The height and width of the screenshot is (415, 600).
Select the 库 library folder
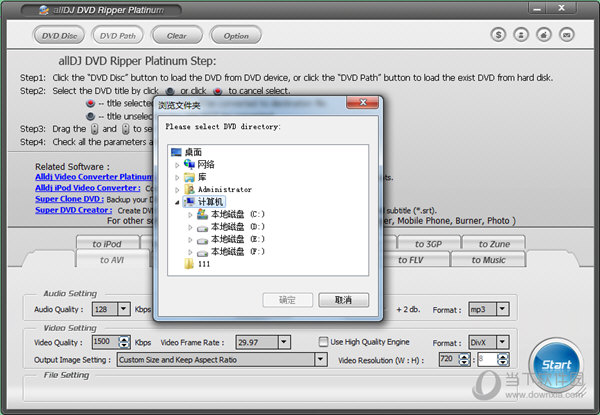pyautogui.click(x=195, y=177)
